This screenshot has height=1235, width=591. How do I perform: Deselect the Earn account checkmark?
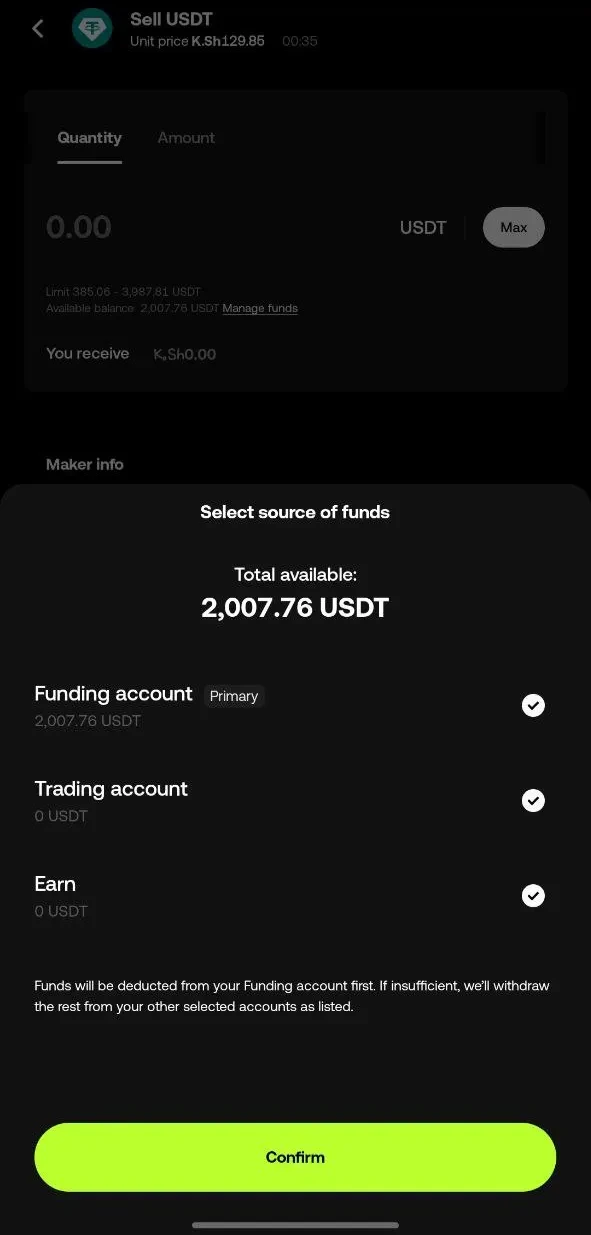point(533,895)
